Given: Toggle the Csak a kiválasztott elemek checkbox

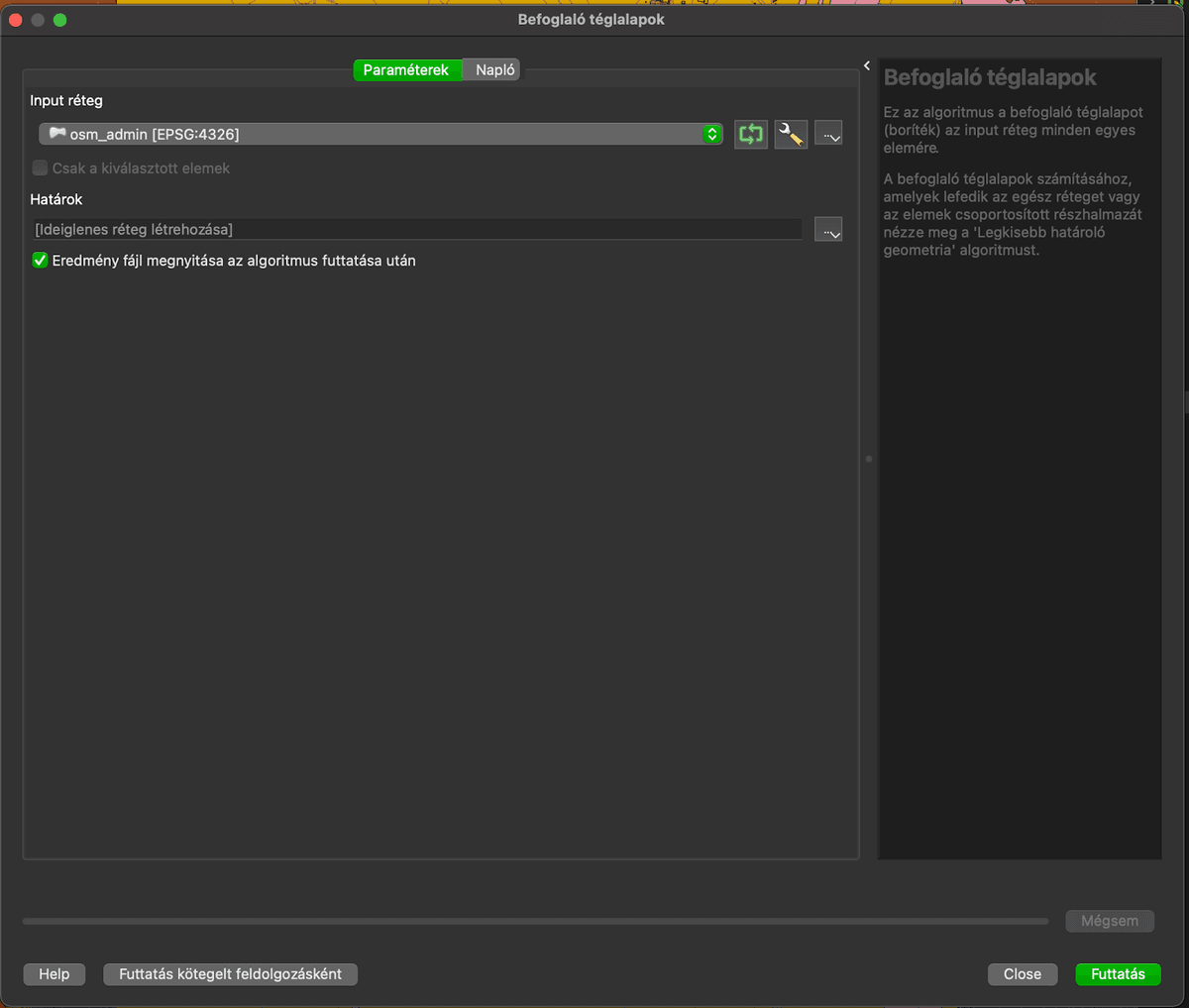Looking at the screenshot, I should coord(41,168).
